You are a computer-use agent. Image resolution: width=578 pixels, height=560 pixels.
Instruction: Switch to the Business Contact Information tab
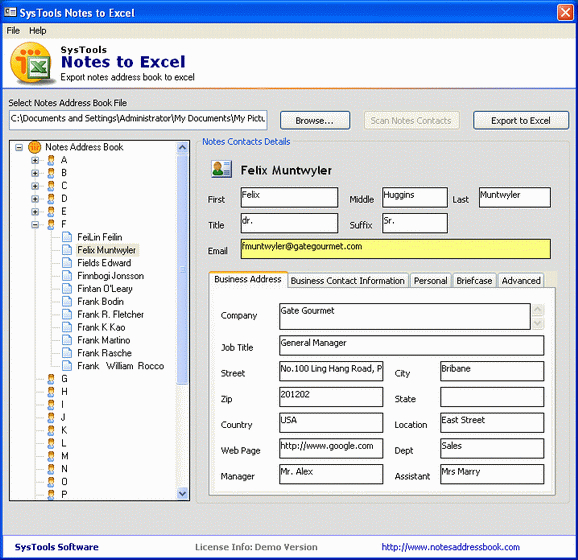(348, 281)
